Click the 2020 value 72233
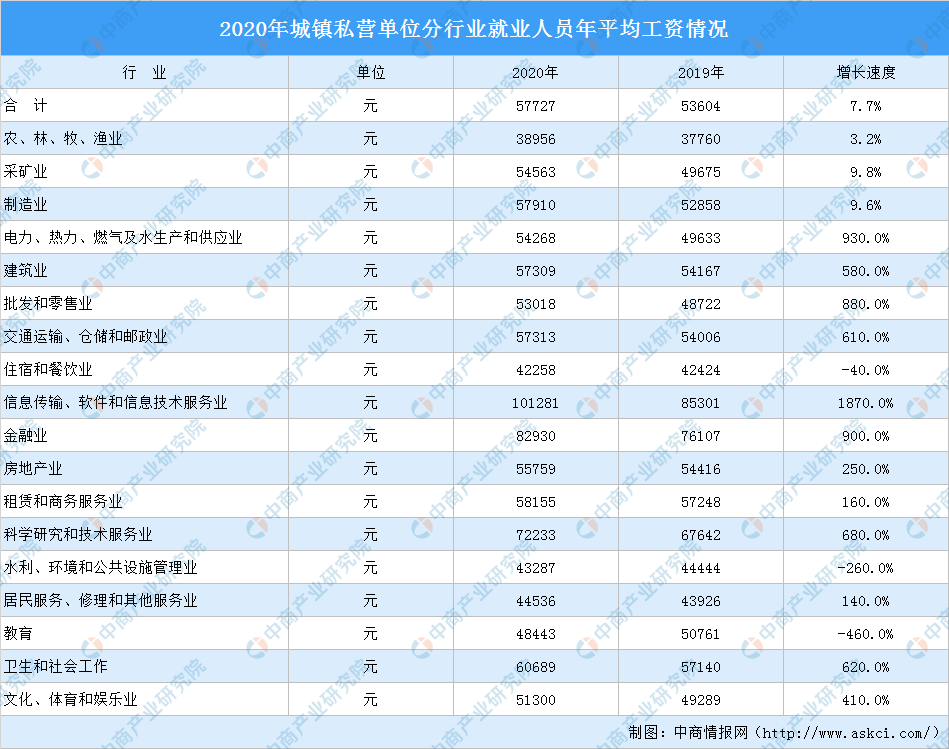 pyautogui.click(x=536, y=535)
